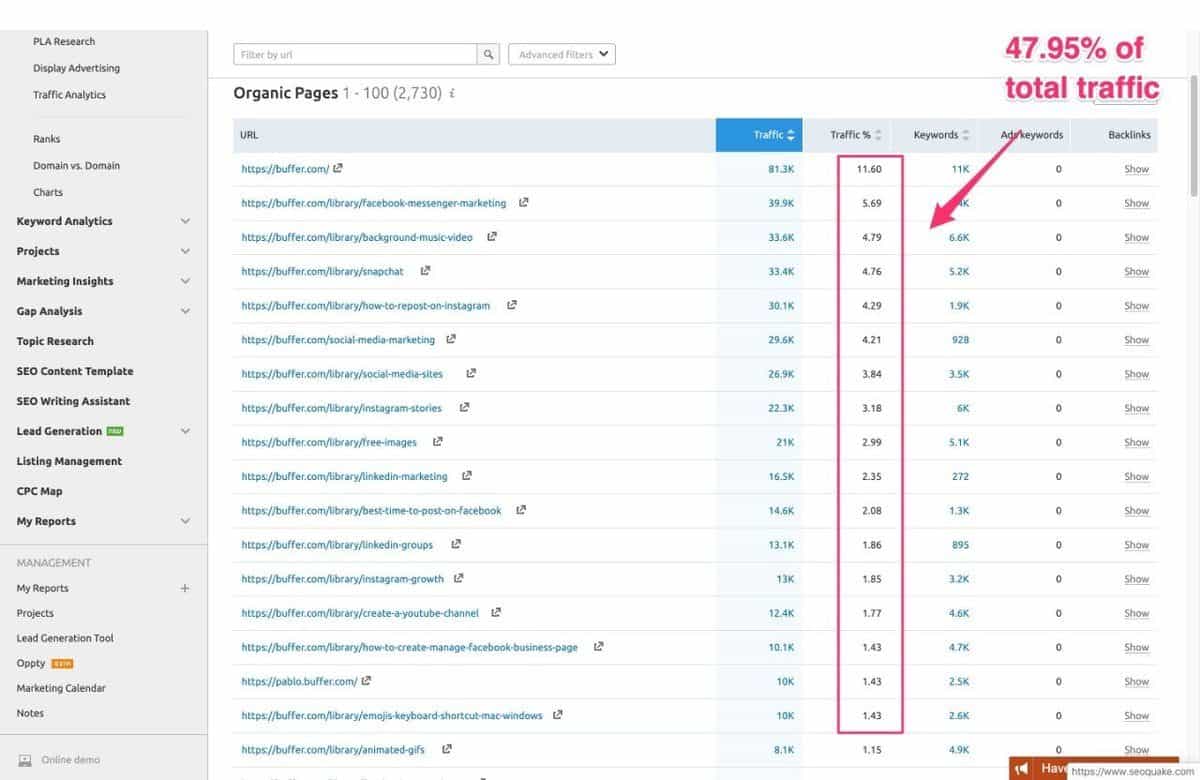Click the Filter by url input field

(x=355, y=55)
